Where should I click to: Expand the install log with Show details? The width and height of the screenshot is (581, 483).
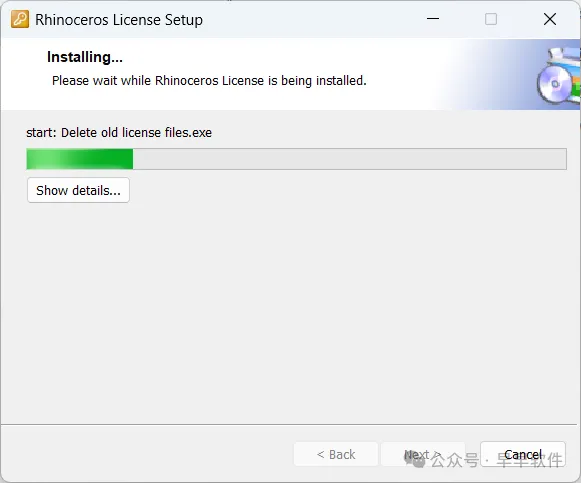(x=78, y=190)
